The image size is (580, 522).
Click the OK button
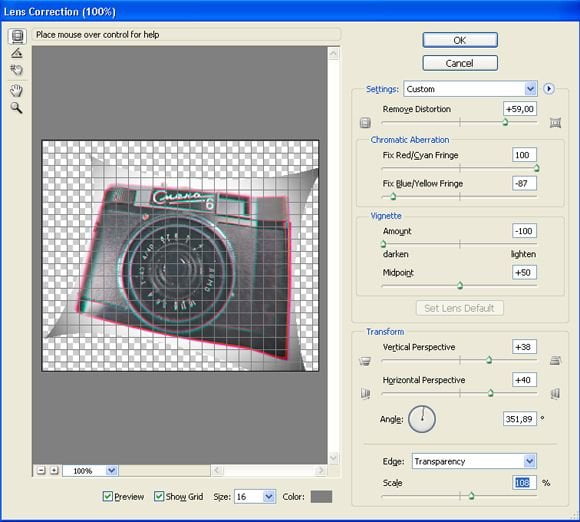(460, 40)
